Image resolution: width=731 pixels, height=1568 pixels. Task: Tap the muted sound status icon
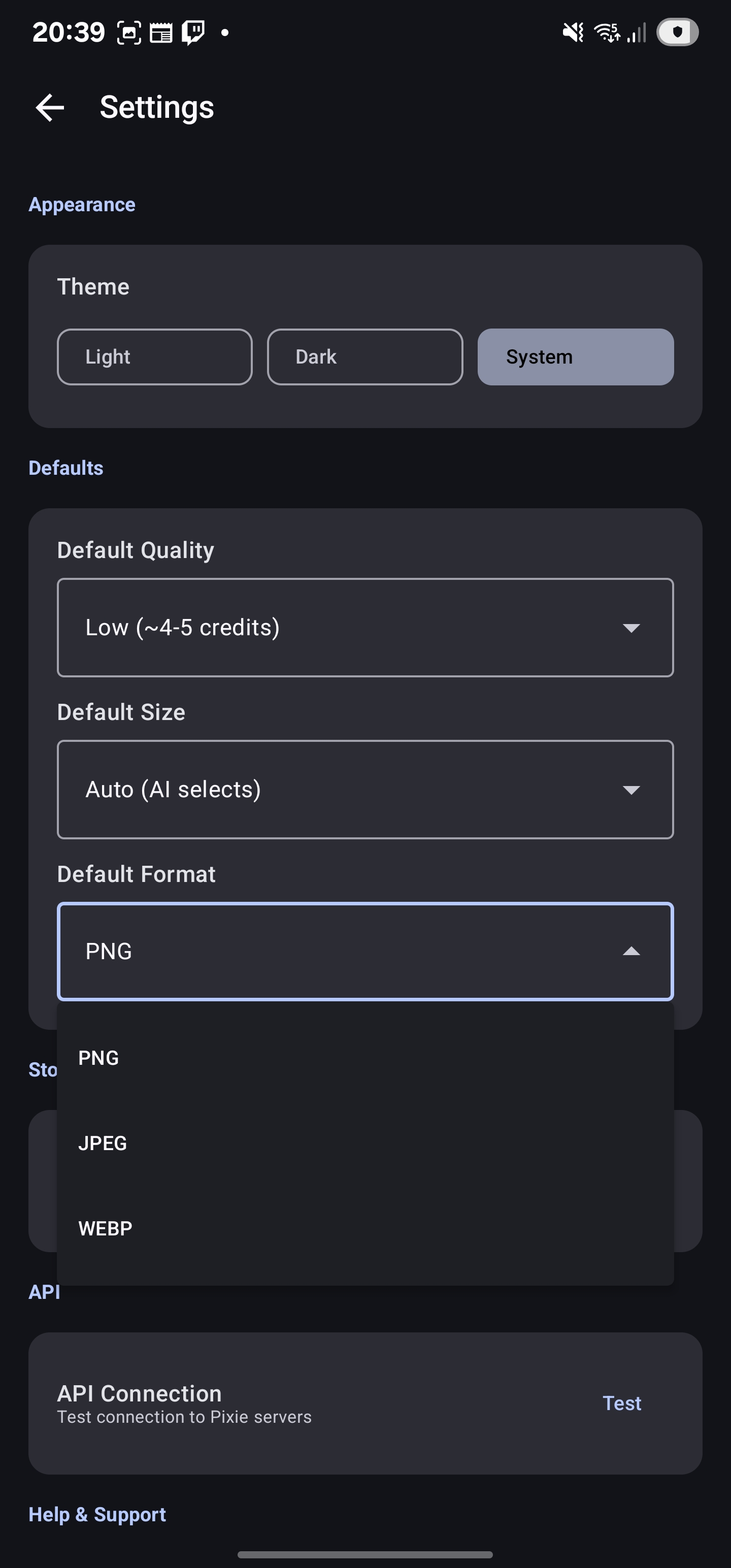(573, 32)
